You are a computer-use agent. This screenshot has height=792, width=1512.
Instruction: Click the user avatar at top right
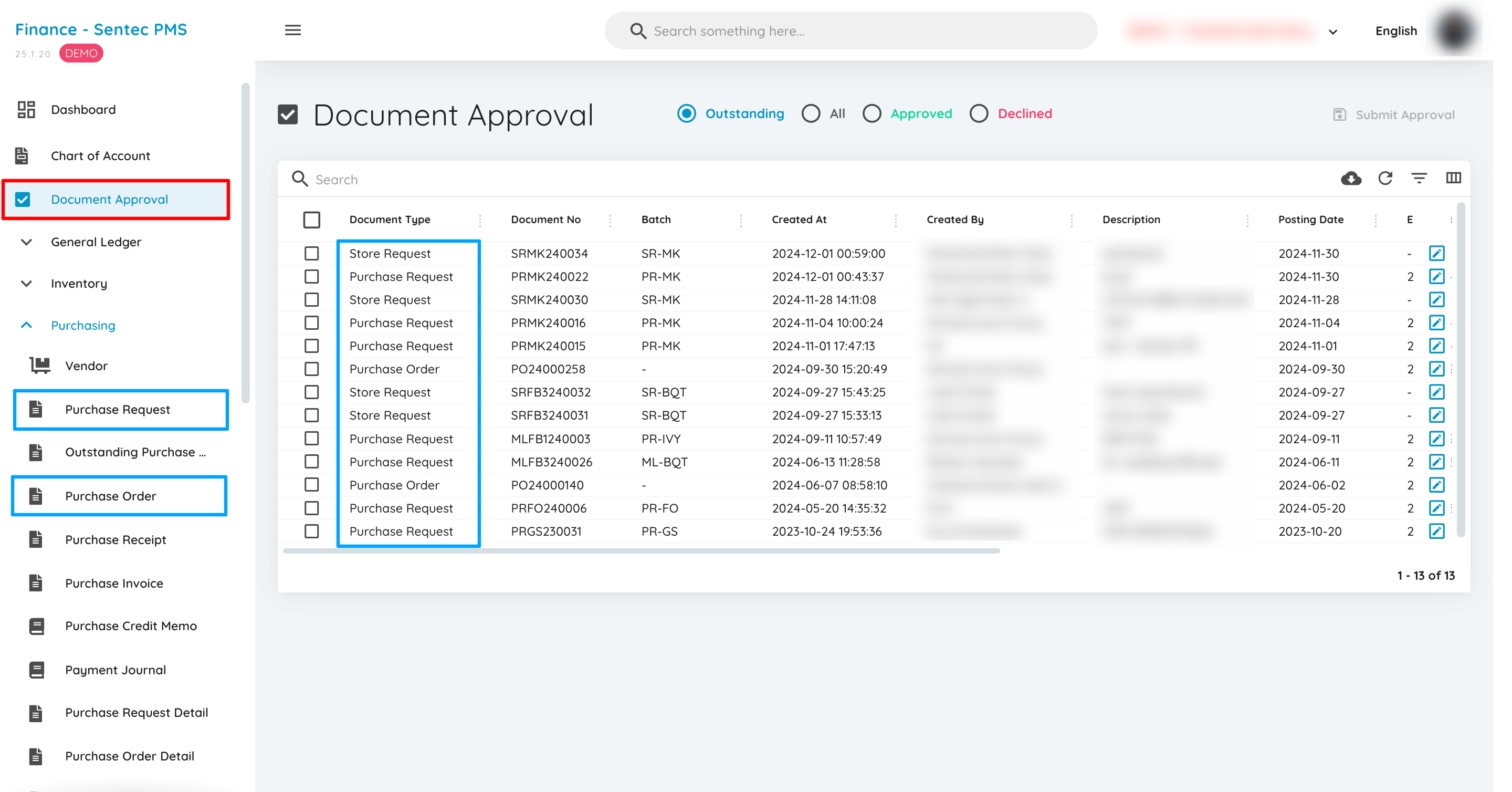coord(1454,30)
